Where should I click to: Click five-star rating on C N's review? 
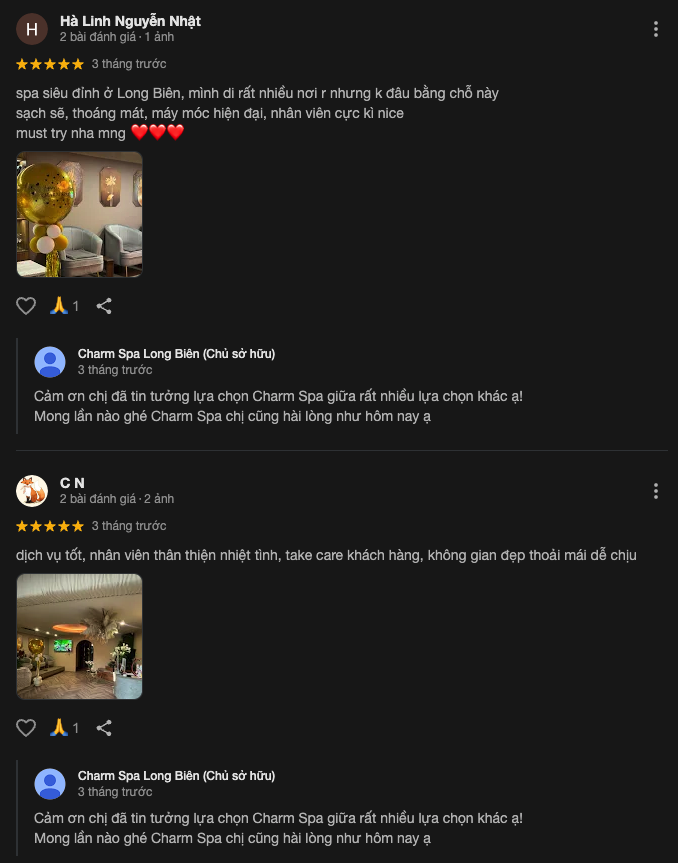(x=50, y=526)
